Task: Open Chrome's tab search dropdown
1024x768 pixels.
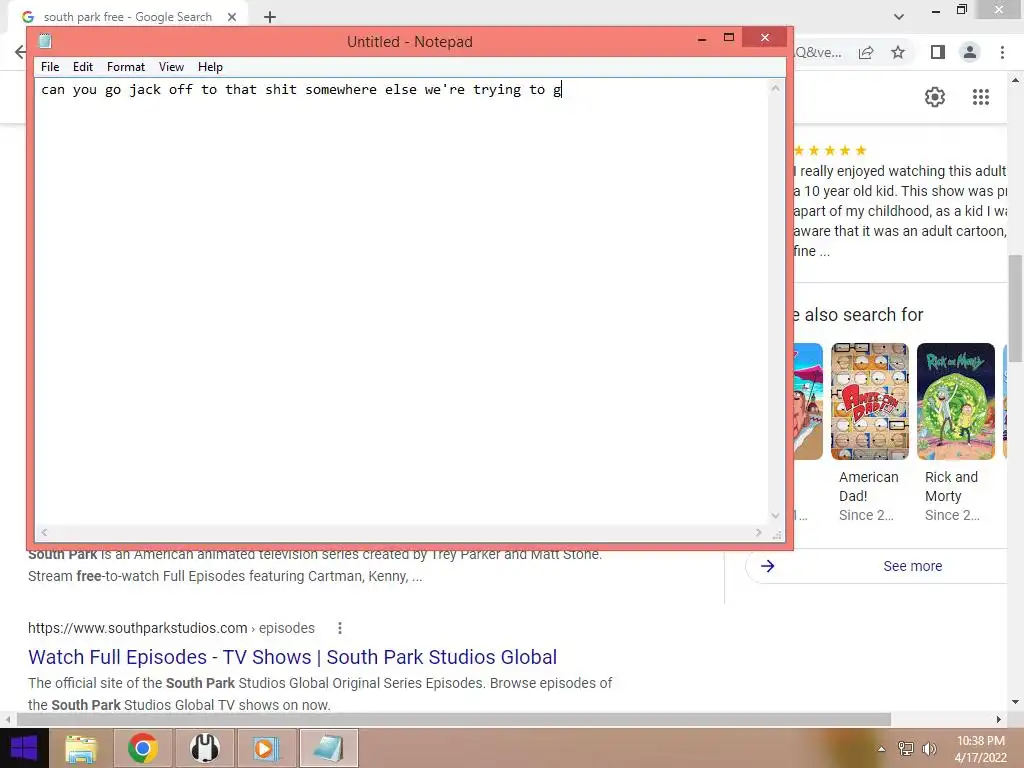Action: pos(899,17)
